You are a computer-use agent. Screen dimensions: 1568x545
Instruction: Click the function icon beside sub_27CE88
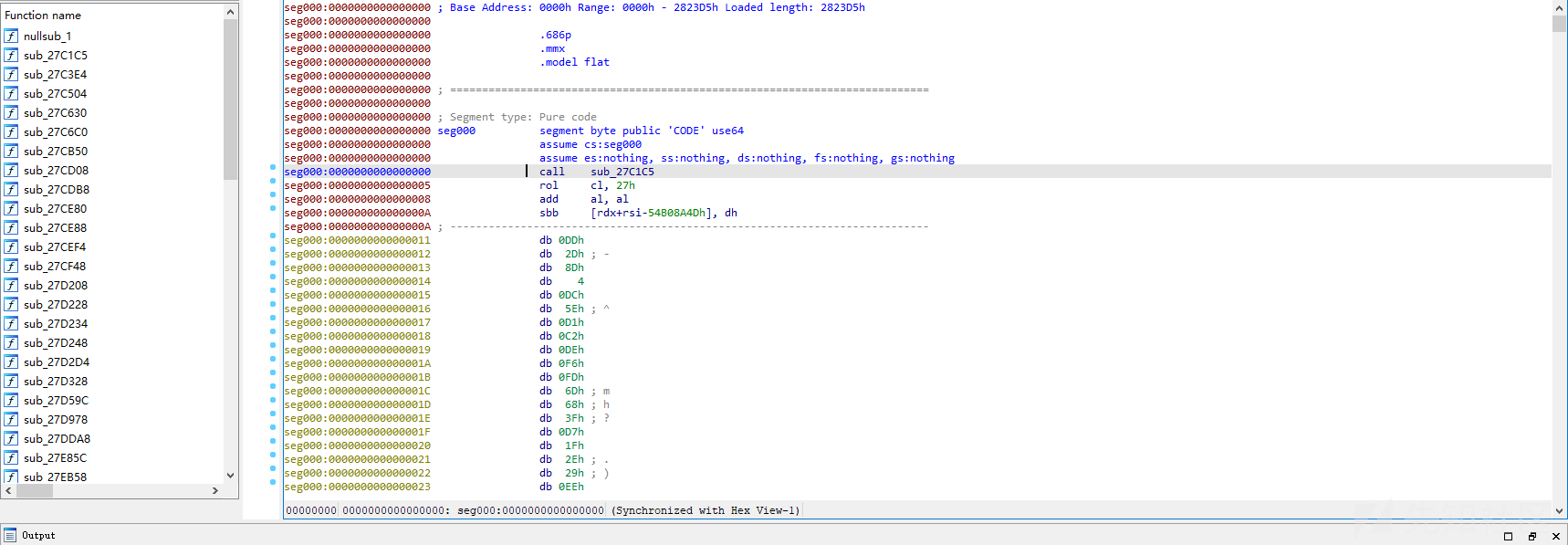11,227
